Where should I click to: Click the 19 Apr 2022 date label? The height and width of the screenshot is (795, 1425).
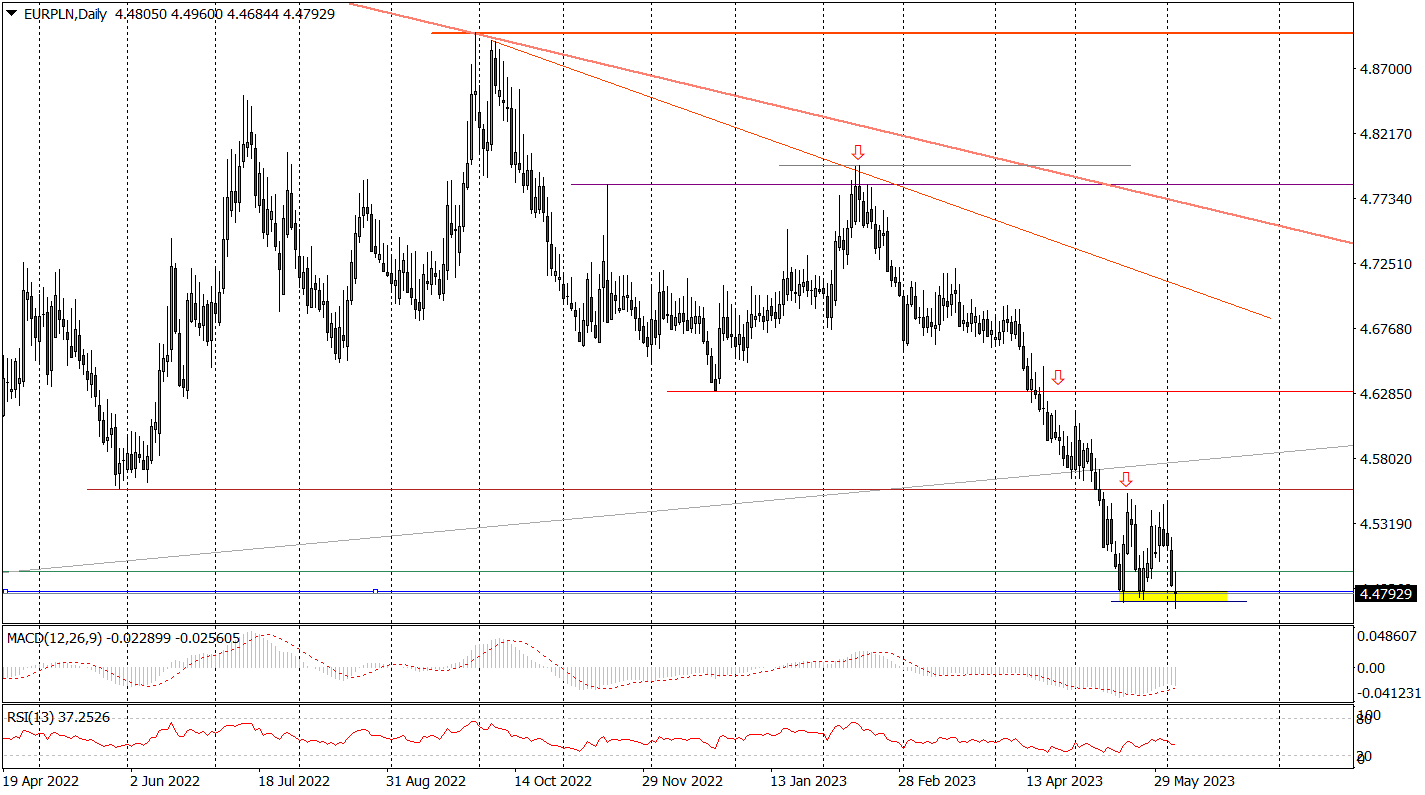point(40,780)
